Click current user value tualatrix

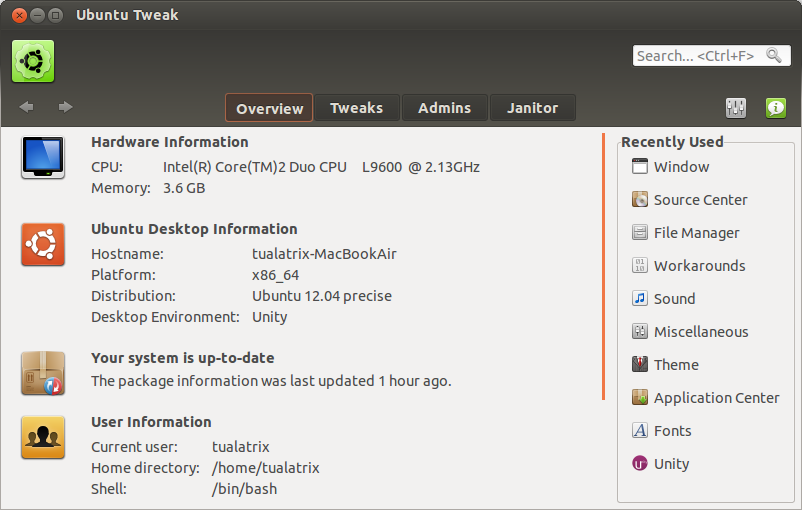tap(240, 447)
